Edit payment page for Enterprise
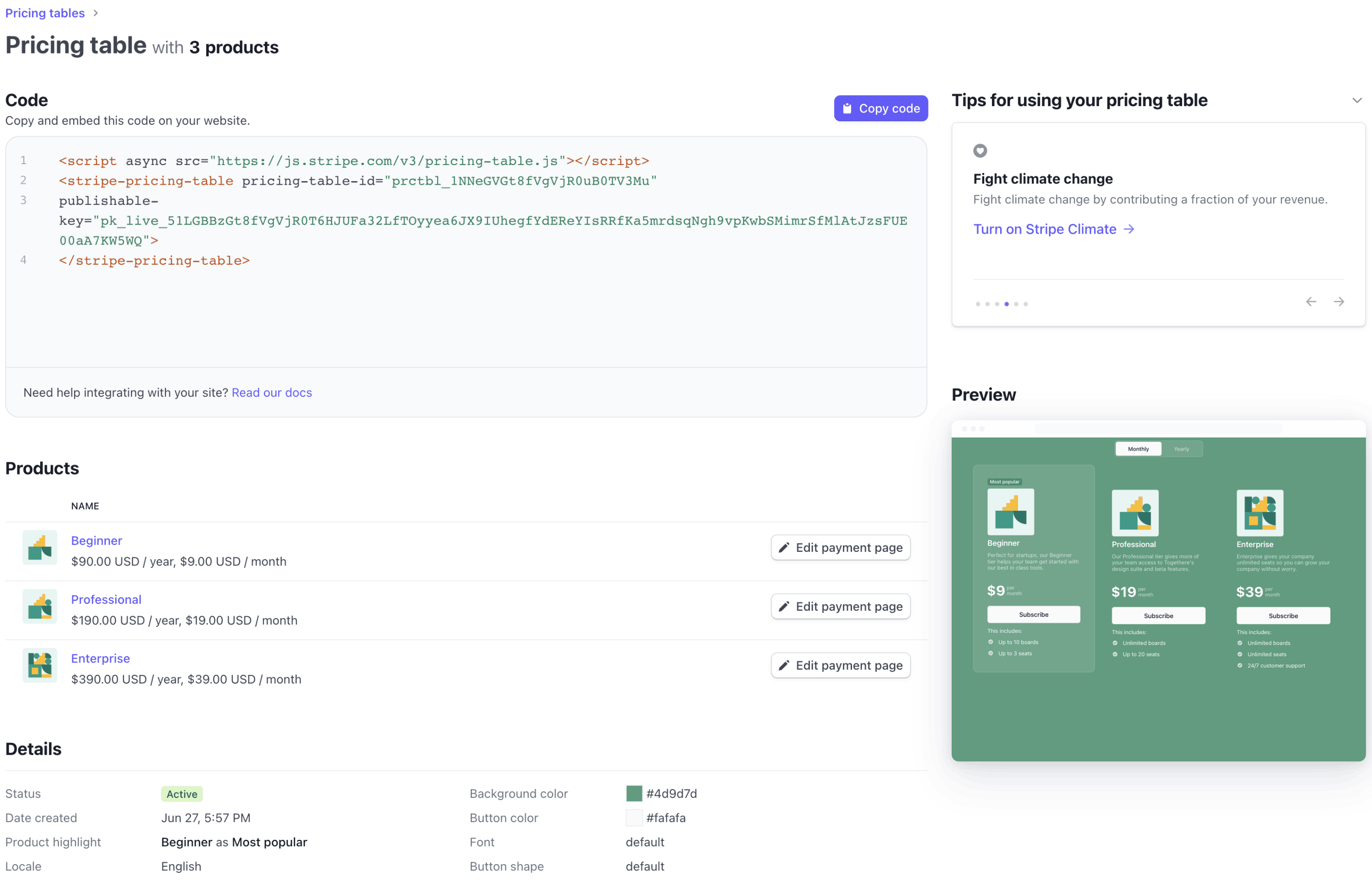 click(x=841, y=665)
